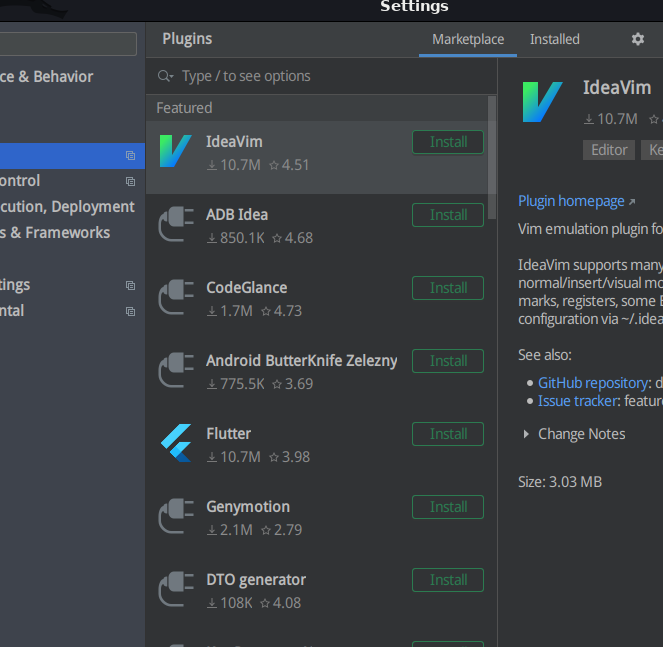Click the project-level icon beside the 'ntal' row
This screenshot has height=647, width=663.
click(x=131, y=311)
